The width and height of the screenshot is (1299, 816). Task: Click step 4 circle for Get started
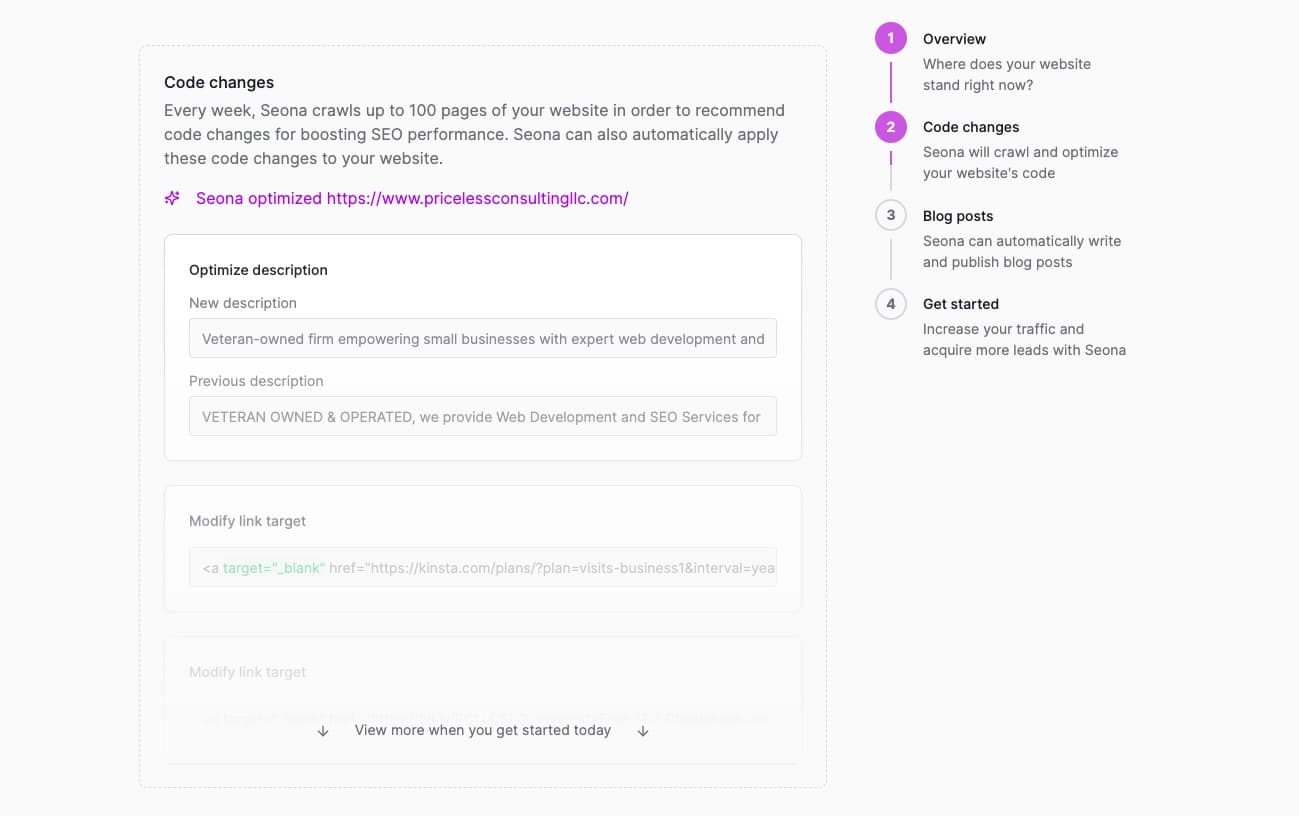pyautogui.click(x=890, y=303)
